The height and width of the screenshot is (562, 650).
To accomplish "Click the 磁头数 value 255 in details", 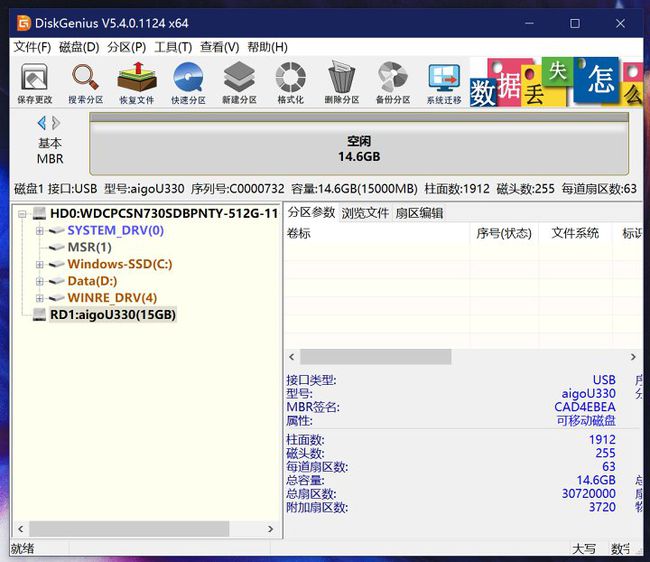I will coord(605,453).
